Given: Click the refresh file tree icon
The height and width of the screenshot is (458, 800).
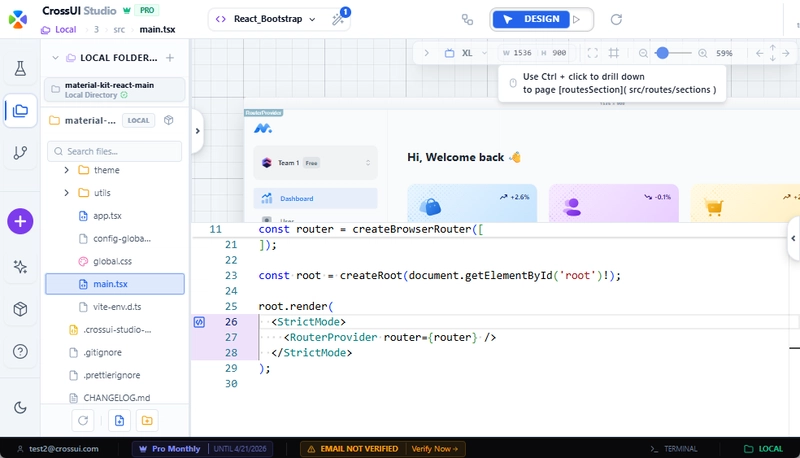Looking at the screenshot, I should tap(83, 421).
